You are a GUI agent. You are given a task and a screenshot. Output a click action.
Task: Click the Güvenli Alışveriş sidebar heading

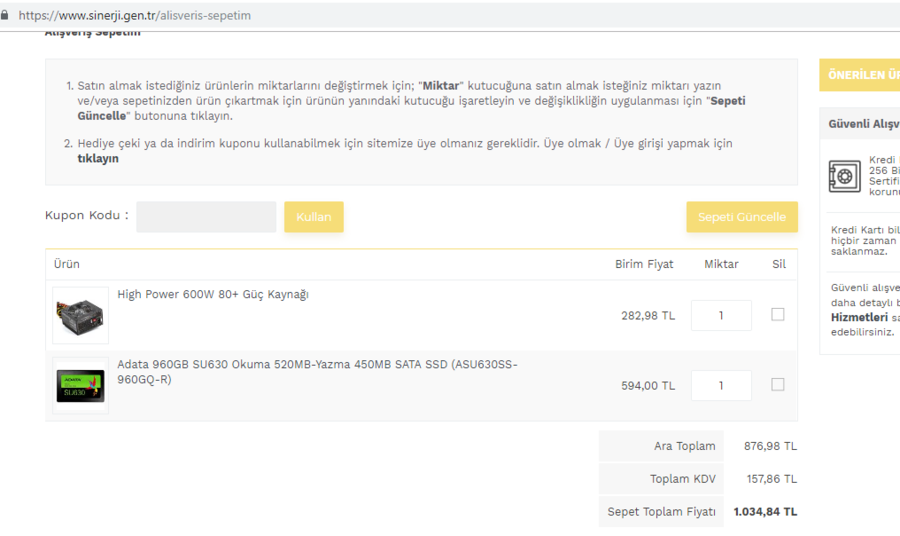tap(864, 124)
